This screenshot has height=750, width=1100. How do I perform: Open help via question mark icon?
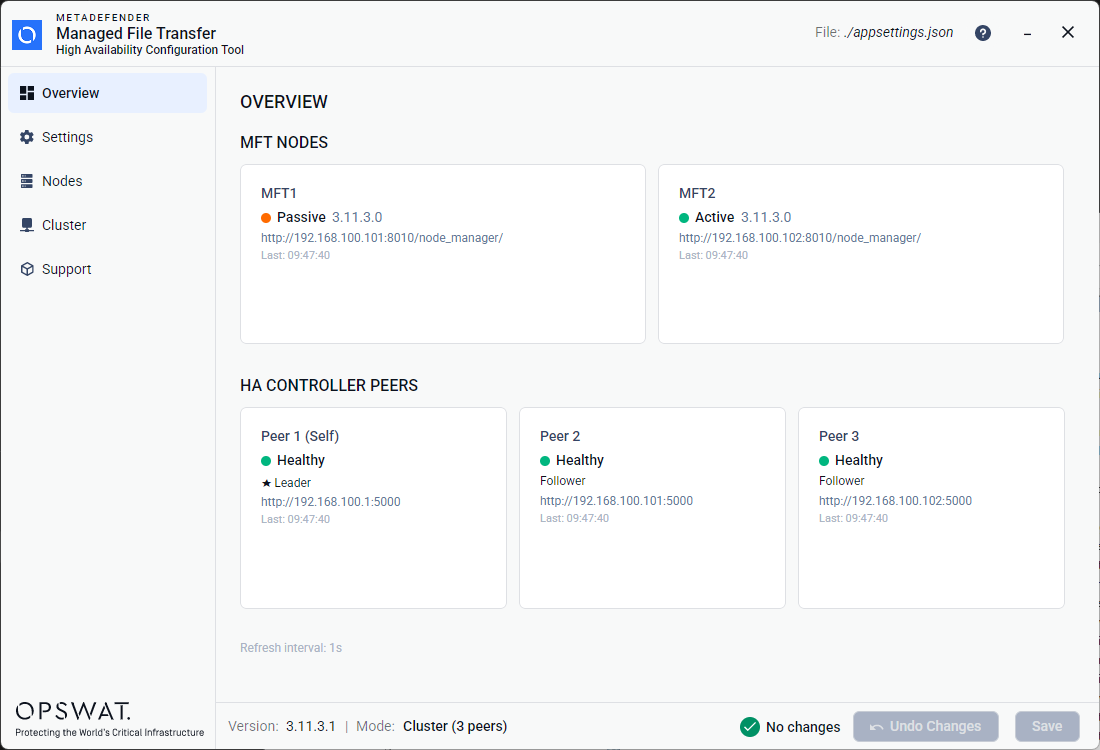click(983, 33)
